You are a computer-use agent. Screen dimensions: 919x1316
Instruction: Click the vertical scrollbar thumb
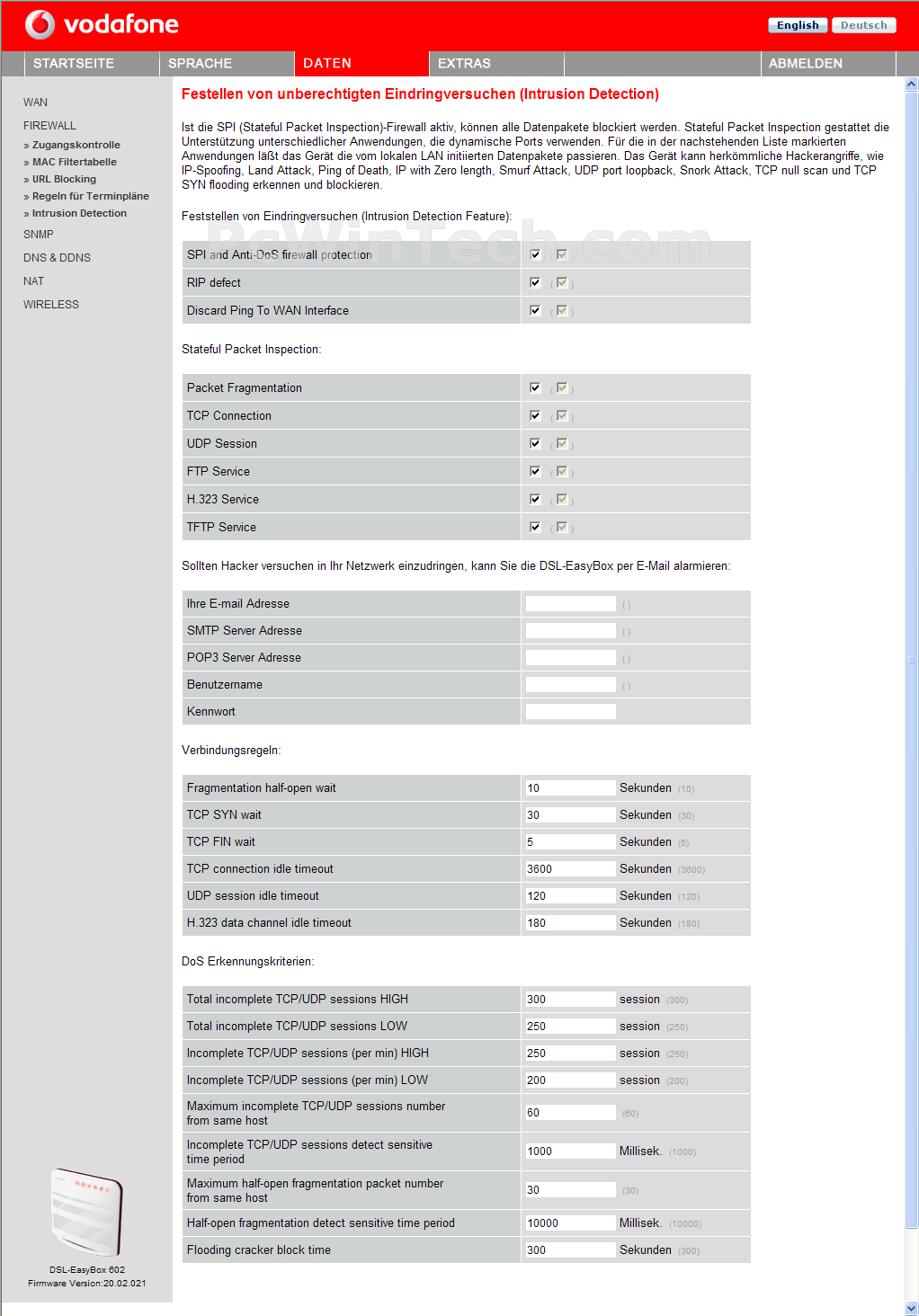911,660
